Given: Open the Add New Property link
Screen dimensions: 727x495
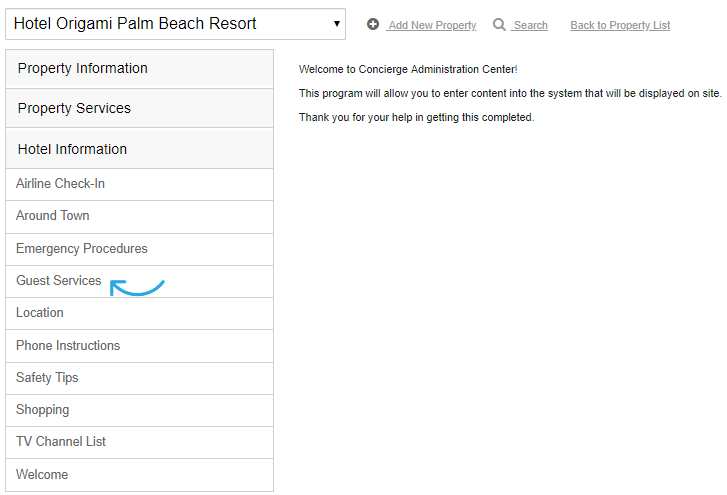Looking at the screenshot, I should 432,25.
